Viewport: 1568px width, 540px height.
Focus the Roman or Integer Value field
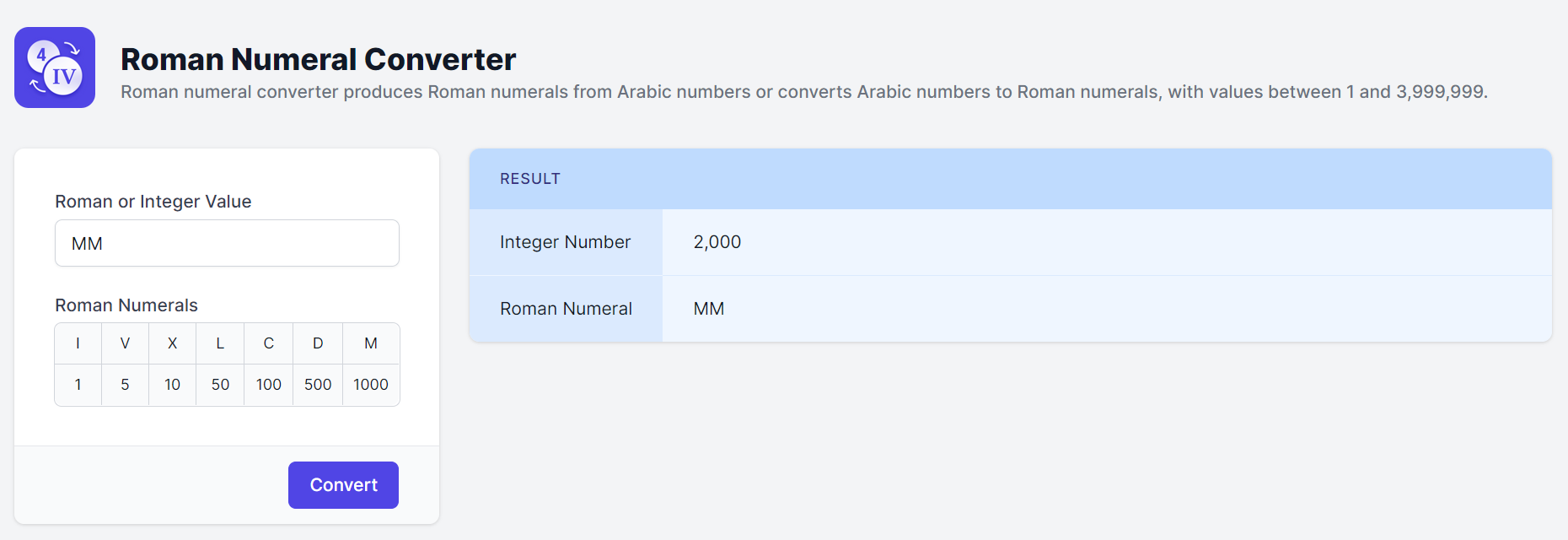(227, 243)
